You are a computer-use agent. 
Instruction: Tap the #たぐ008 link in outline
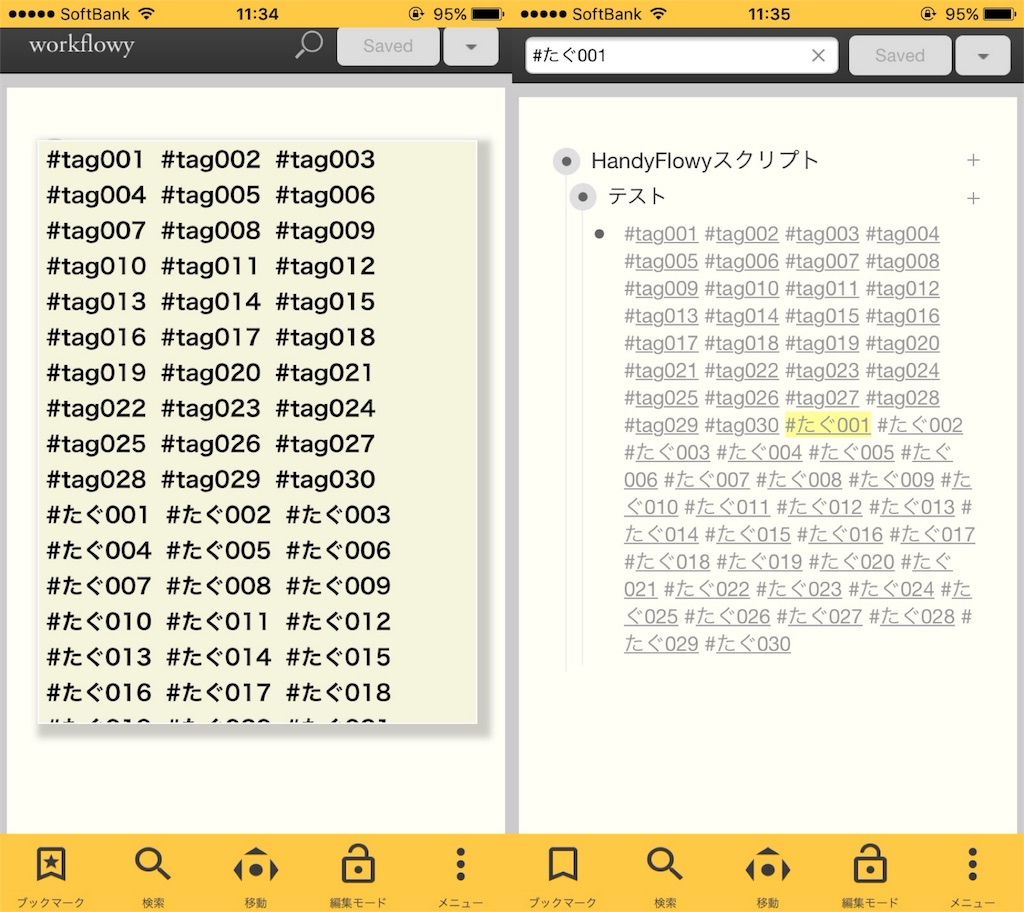click(x=799, y=480)
